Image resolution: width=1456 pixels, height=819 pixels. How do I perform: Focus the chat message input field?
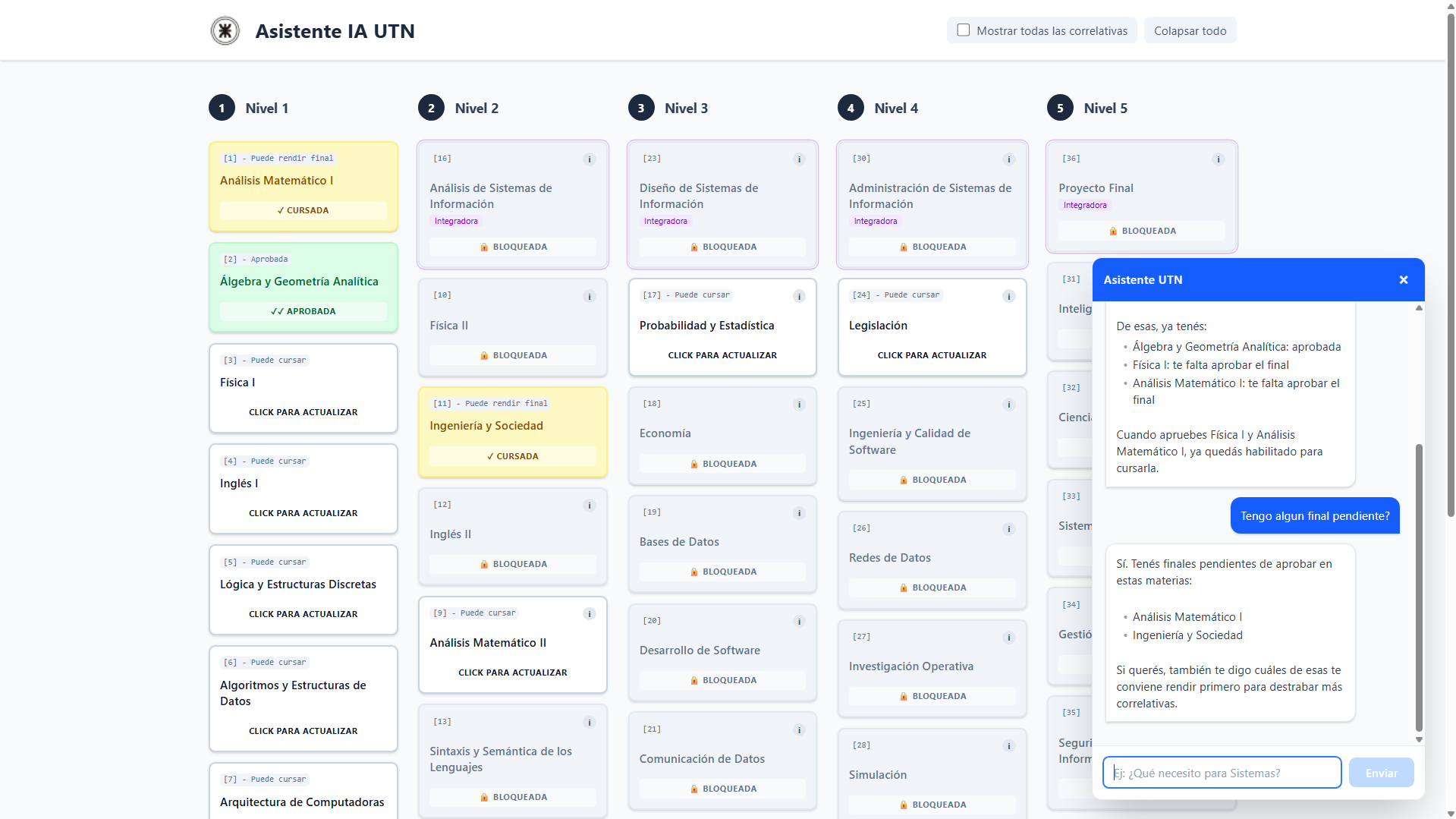click(x=1222, y=773)
